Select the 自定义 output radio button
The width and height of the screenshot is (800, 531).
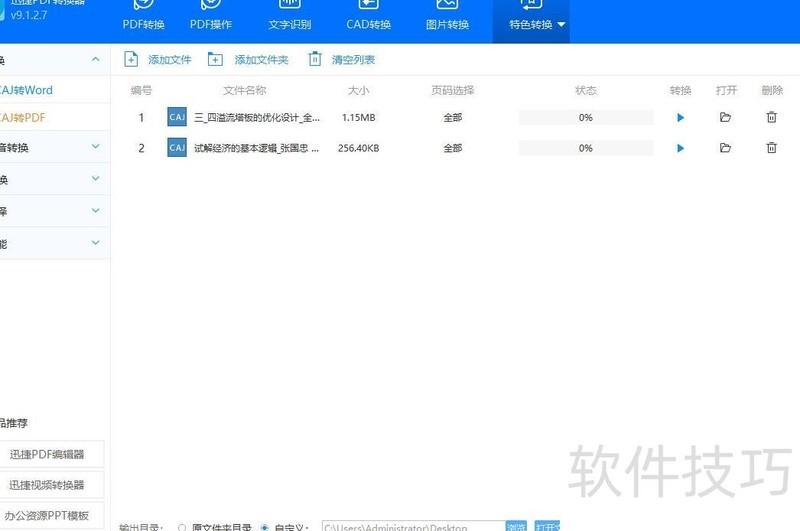[264, 527]
